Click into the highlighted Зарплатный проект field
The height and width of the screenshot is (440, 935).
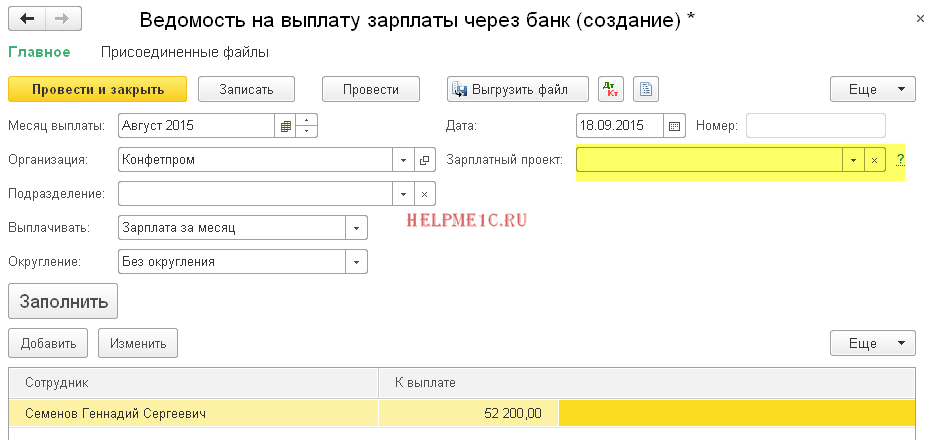point(710,160)
